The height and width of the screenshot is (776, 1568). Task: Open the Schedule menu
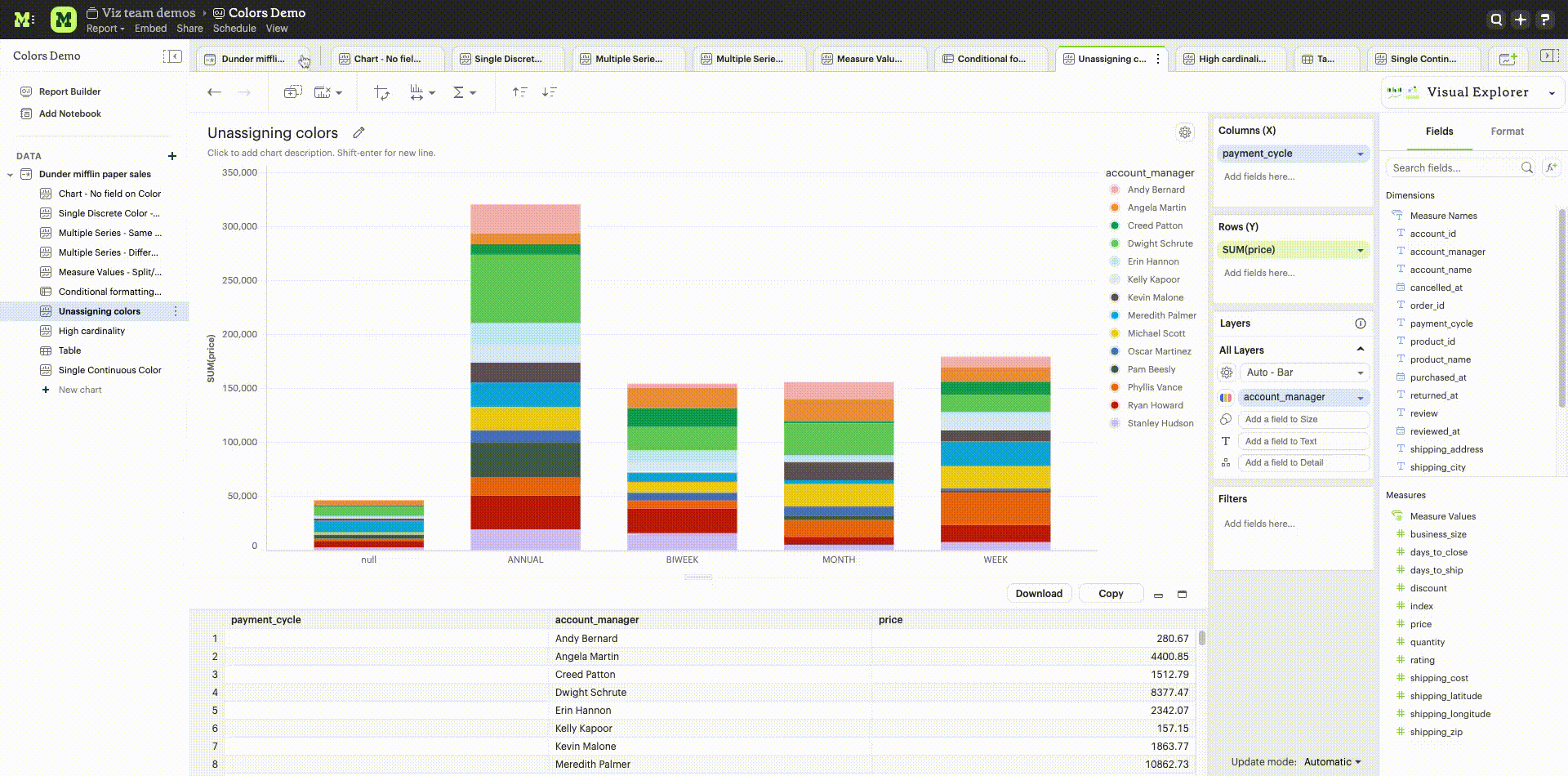[x=234, y=29]
